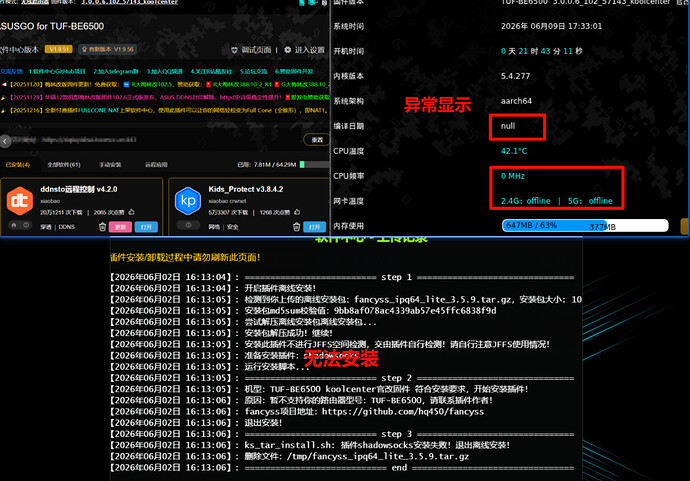Click the memory usage bar 647MB / 63%
690x481 pixels.
tap(585, 225)
